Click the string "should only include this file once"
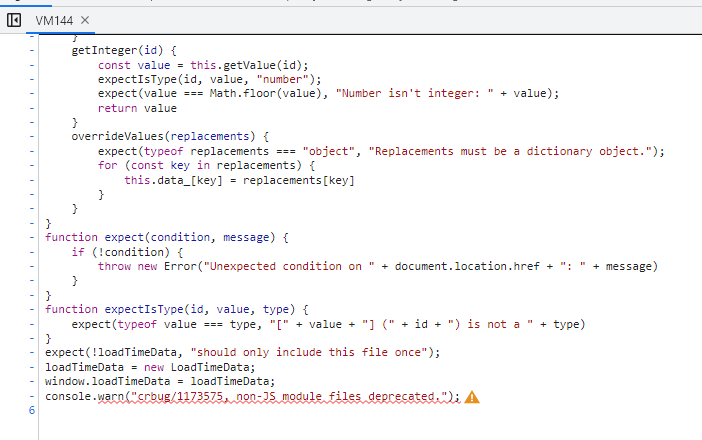Screen dimensions: 702x440 click(309, 353)
